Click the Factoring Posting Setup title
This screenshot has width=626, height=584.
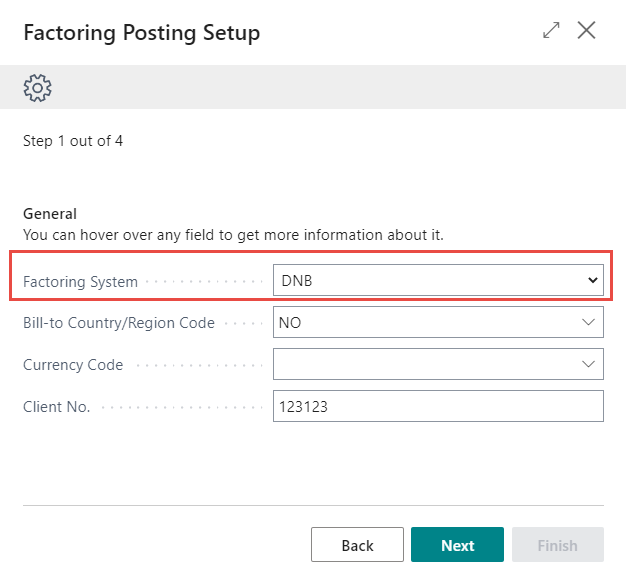tap(141, 33)
